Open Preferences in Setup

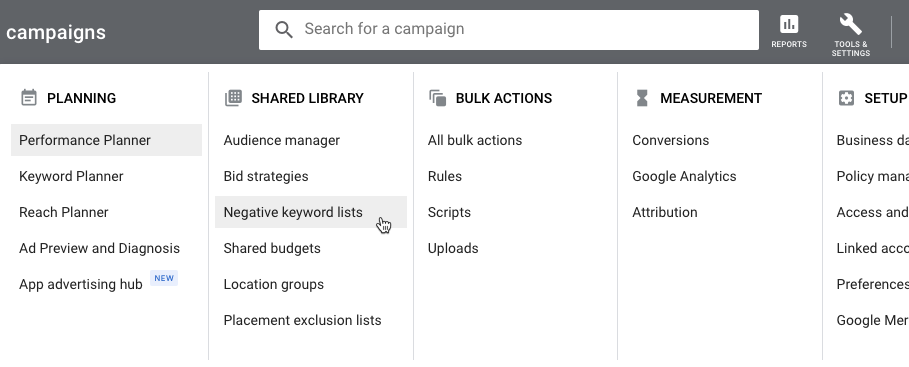coord(872,284)
